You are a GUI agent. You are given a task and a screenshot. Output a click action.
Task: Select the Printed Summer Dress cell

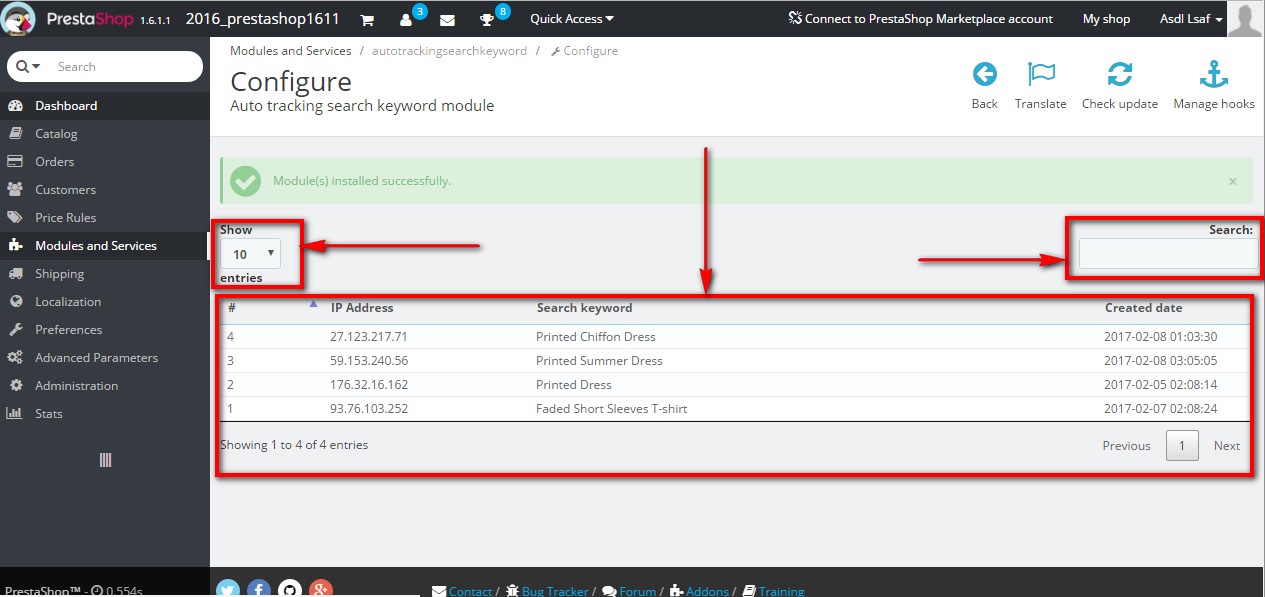click(x=599, y=361)
